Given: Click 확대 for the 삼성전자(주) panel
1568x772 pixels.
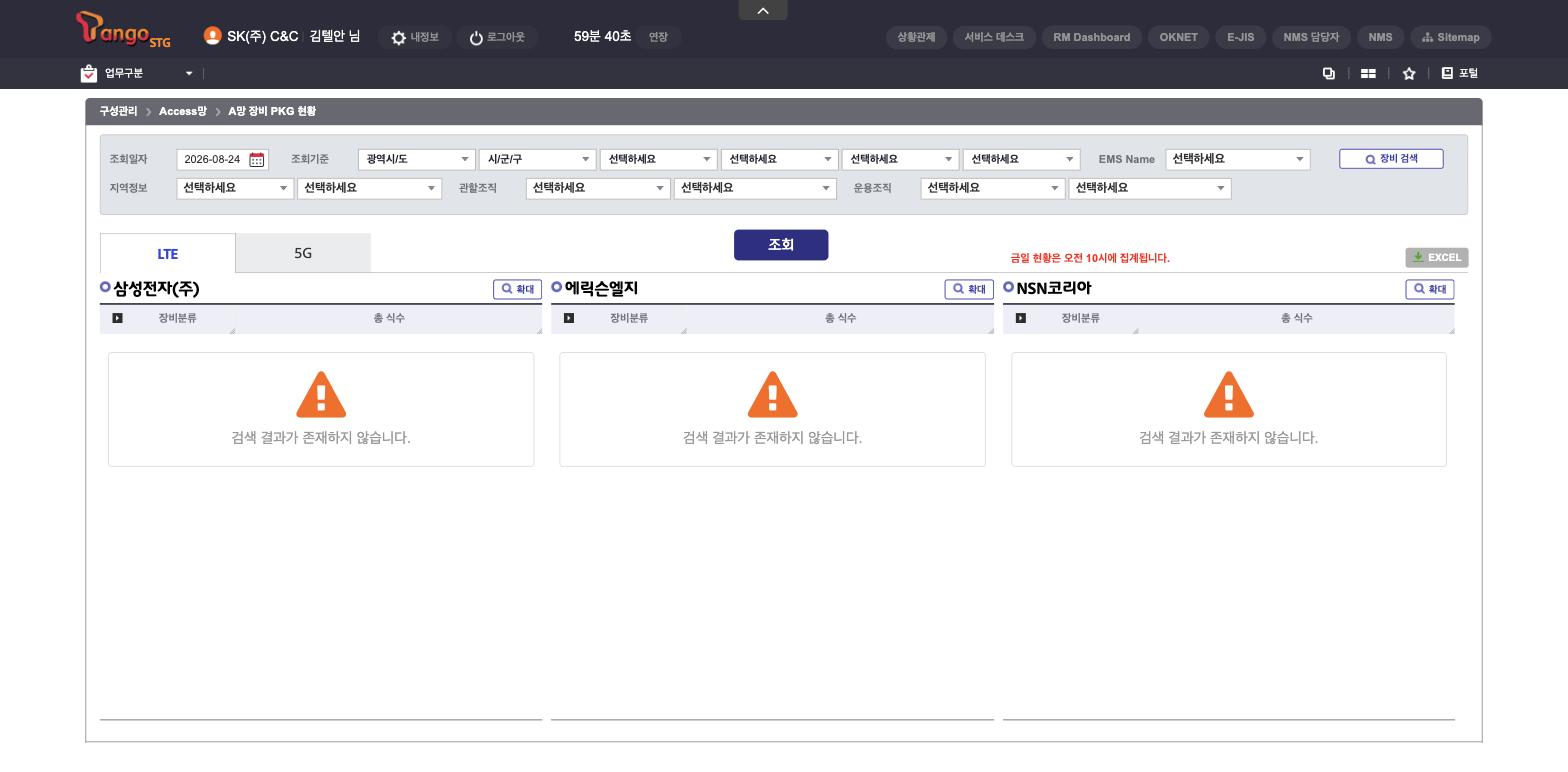Looking at the screenshot, I should tap(517, 289).
